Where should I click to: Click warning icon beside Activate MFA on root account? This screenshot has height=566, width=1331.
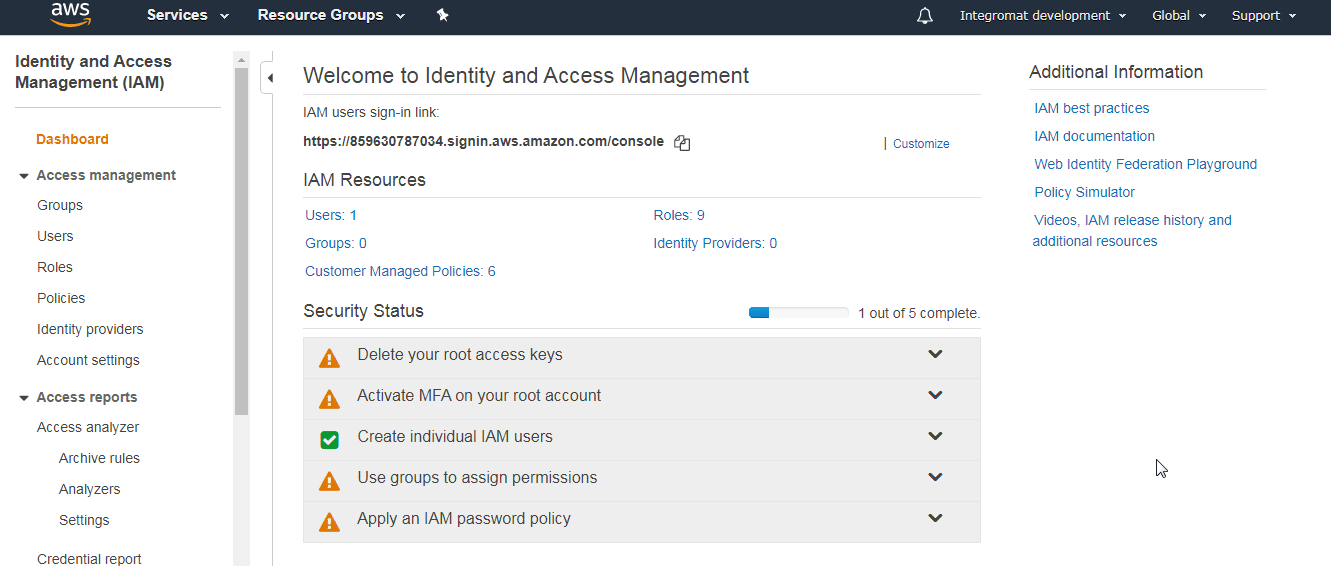click(329, 399)
